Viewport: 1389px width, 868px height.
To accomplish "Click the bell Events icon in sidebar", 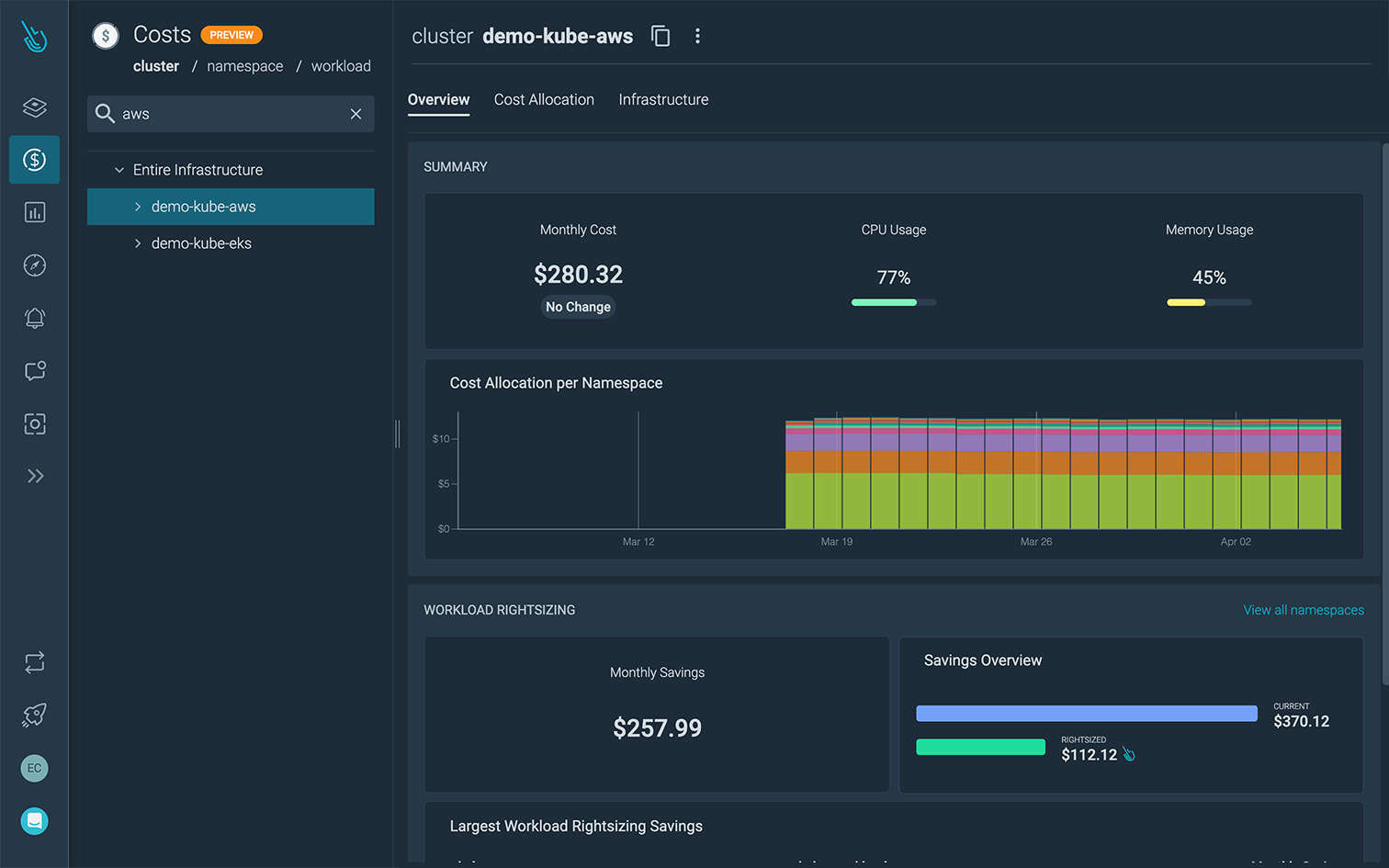I will point(34,318).
